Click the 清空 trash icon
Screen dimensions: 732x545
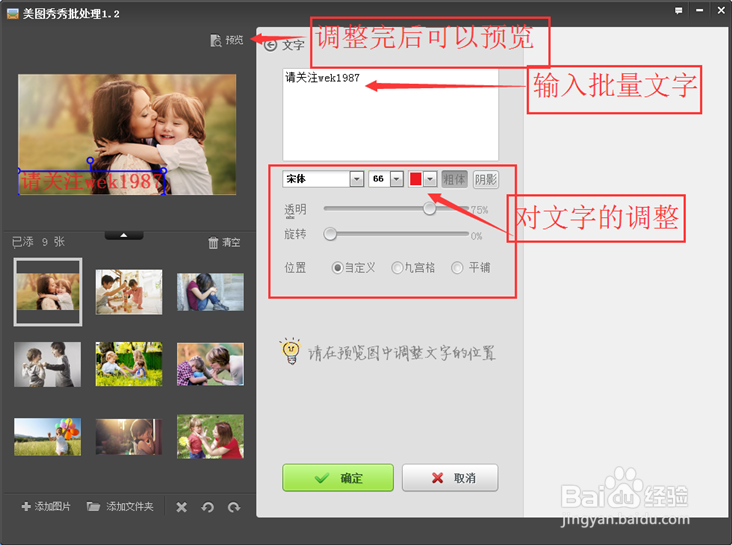(213, 242)
